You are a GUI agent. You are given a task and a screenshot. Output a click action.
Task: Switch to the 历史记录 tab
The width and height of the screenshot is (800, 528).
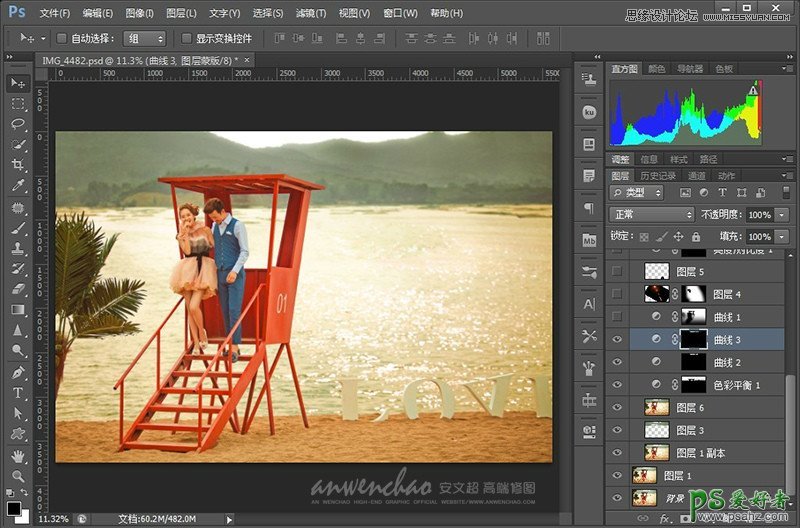coord(658,176)
